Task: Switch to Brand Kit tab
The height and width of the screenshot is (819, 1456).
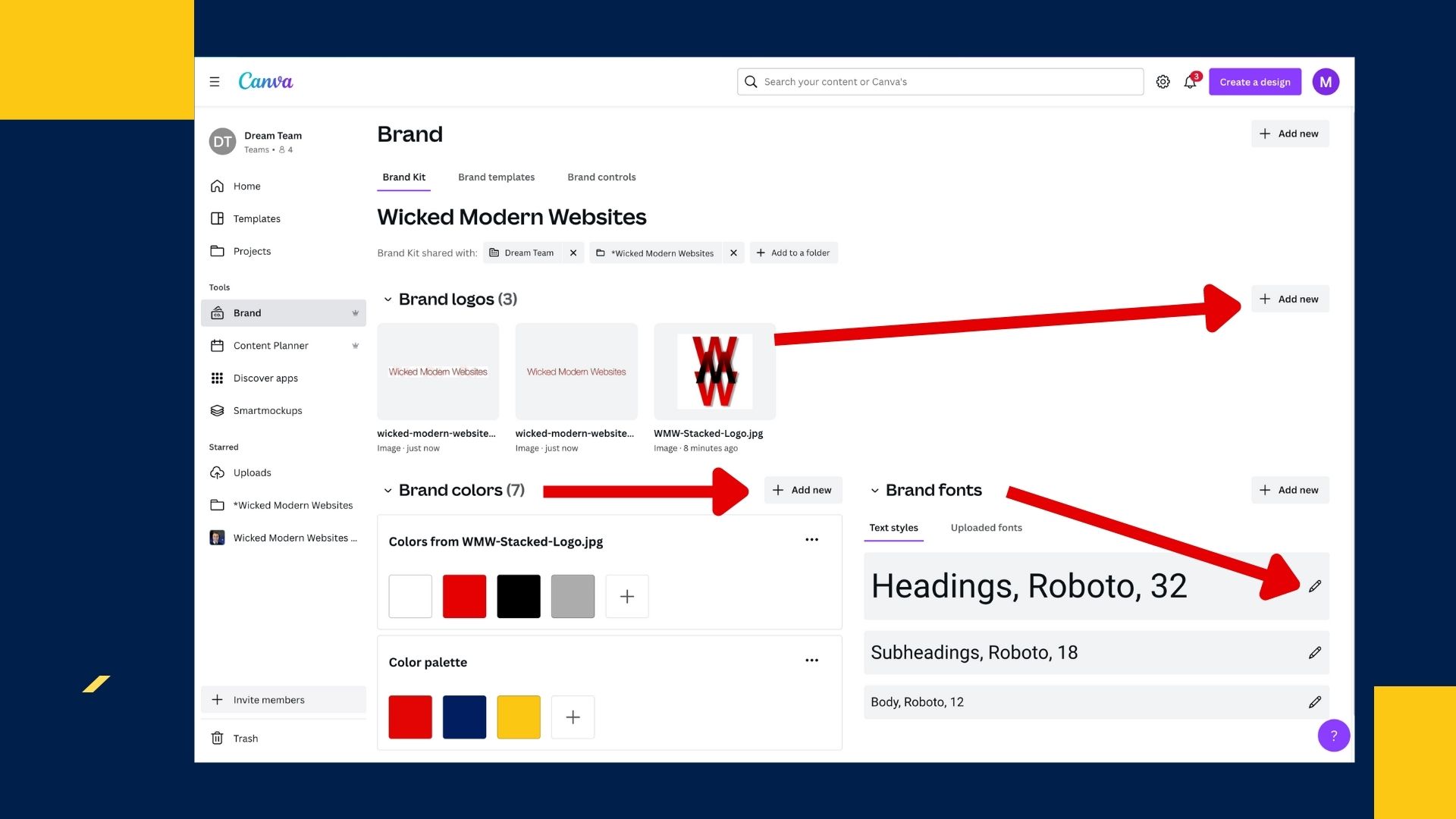Action: 403,177
